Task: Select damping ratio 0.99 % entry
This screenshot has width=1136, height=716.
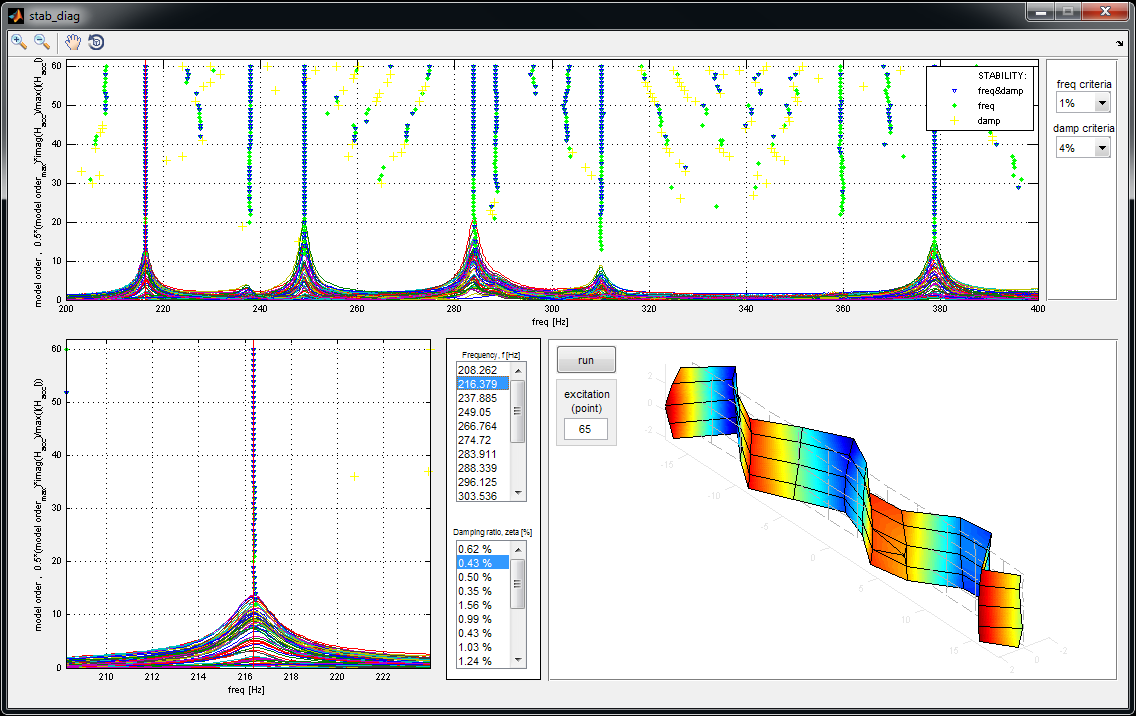Action: (483, 619)
